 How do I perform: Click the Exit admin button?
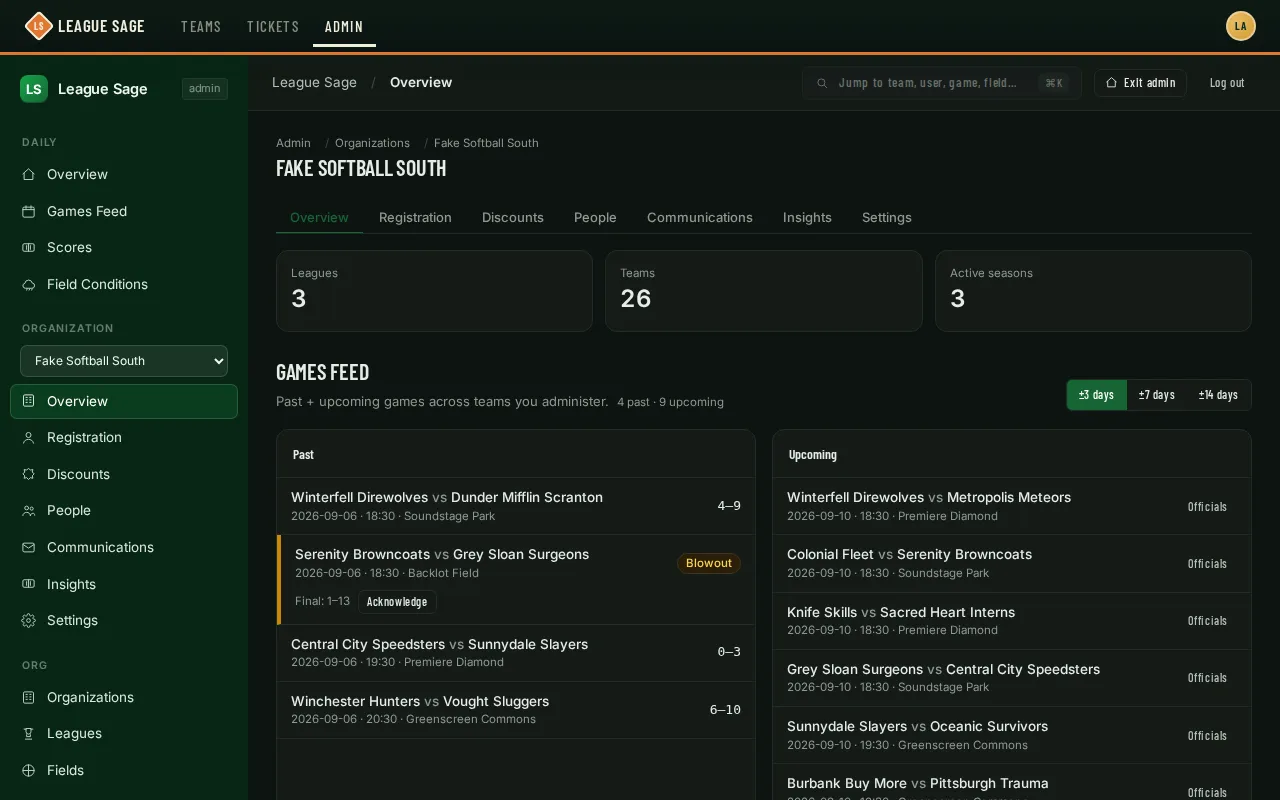pos(1140,83)
